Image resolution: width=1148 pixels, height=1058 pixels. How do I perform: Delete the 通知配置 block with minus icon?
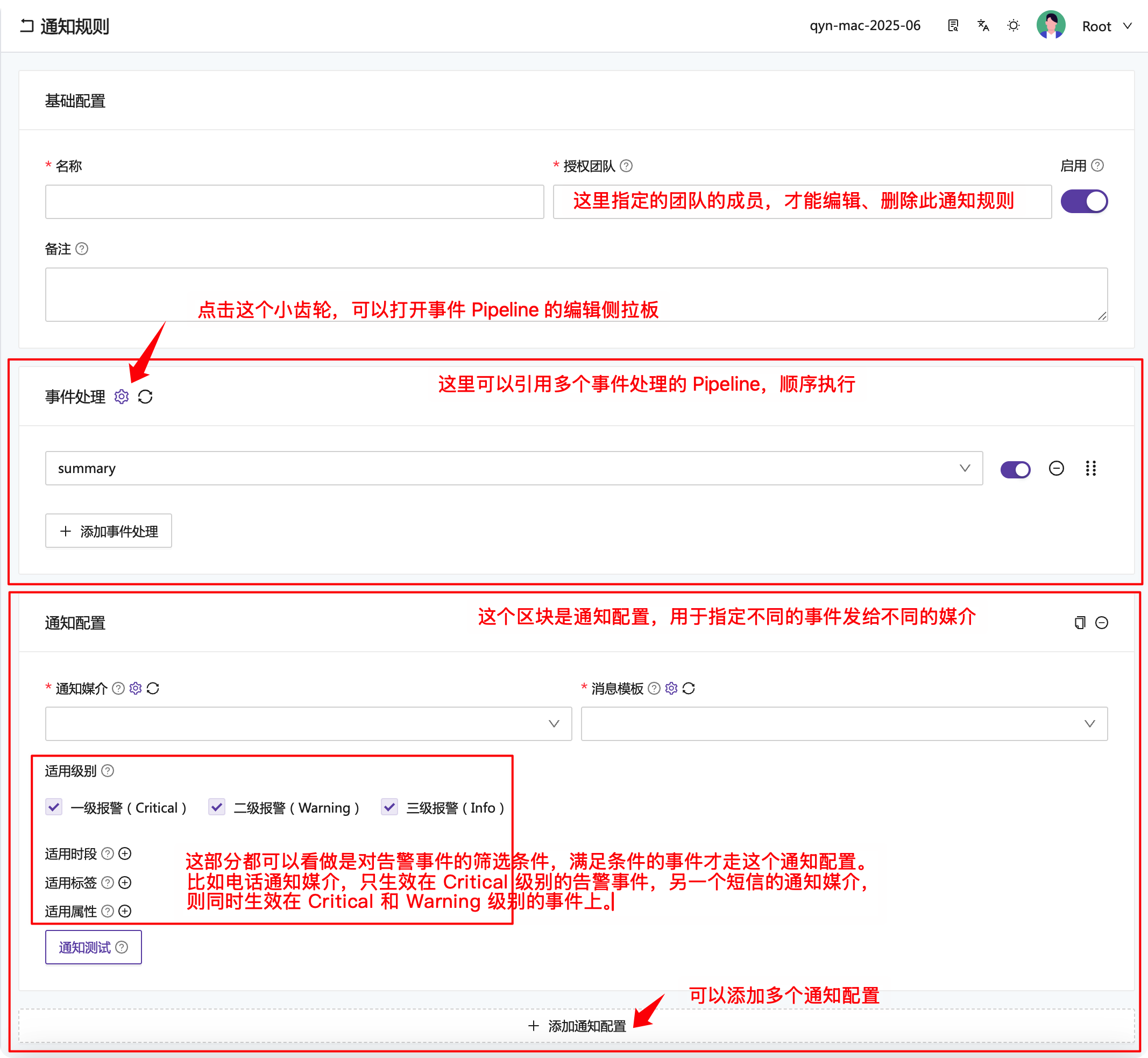point(1102,623)
